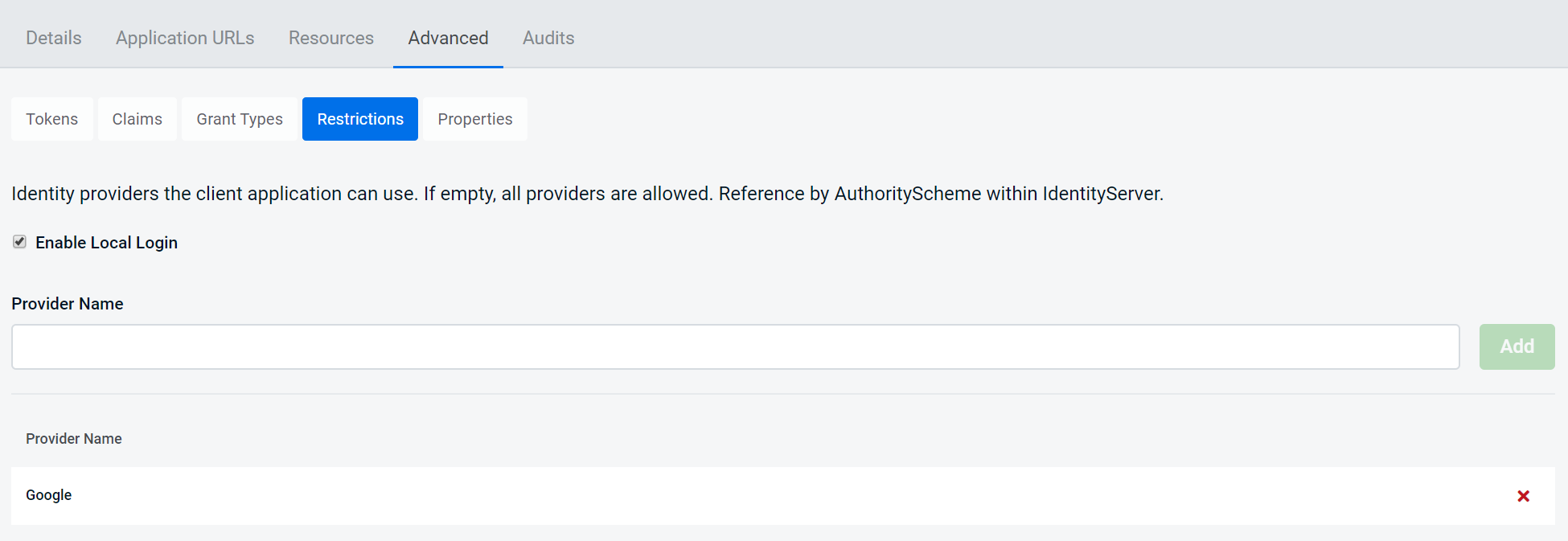Click the Enable Local Login label text
Viewport: 1568px width, 541px height.
coord(106,242)
